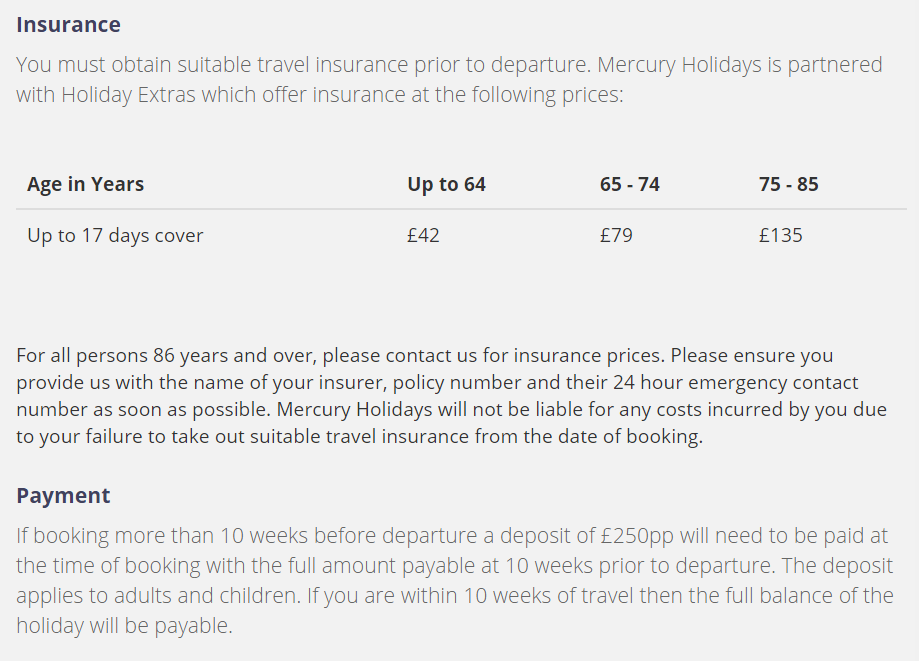
Task: Click the 75 - 85 column header
Action: [788, 184]
